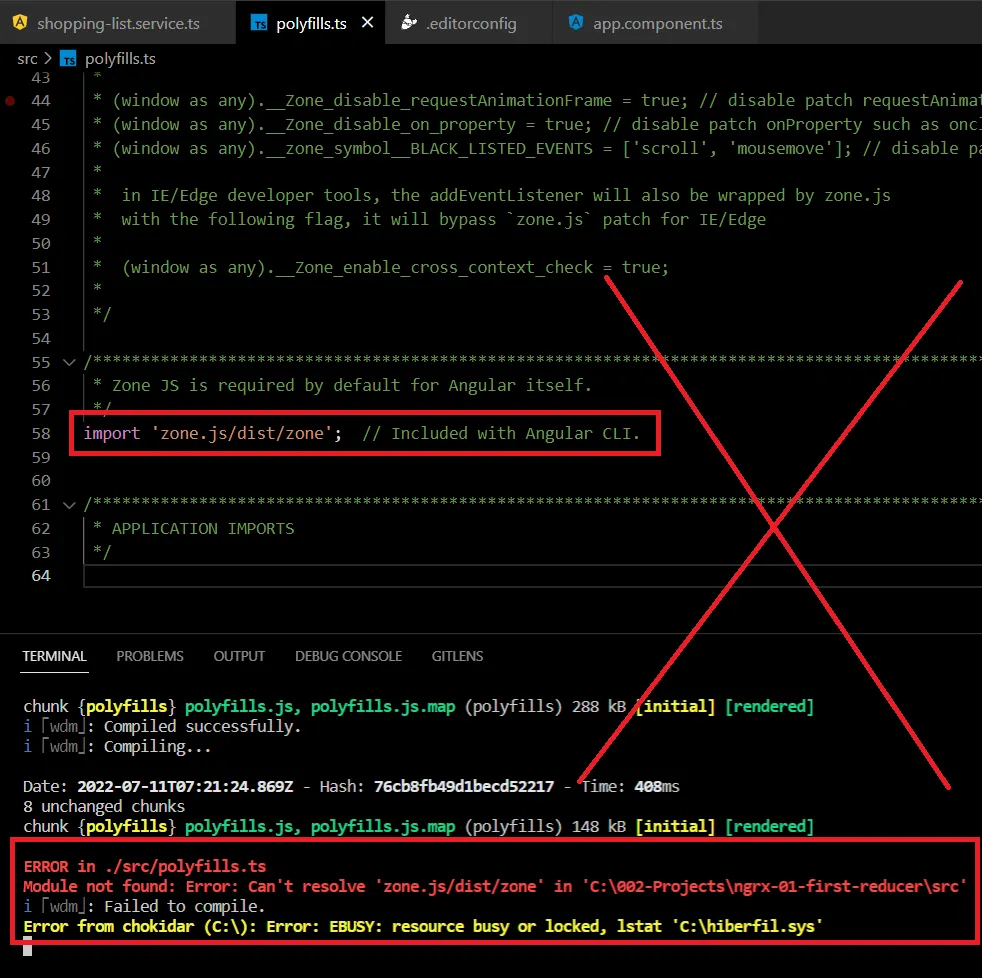
Task: Open the OUTPUT panel tab
Action: coord(239,656)
